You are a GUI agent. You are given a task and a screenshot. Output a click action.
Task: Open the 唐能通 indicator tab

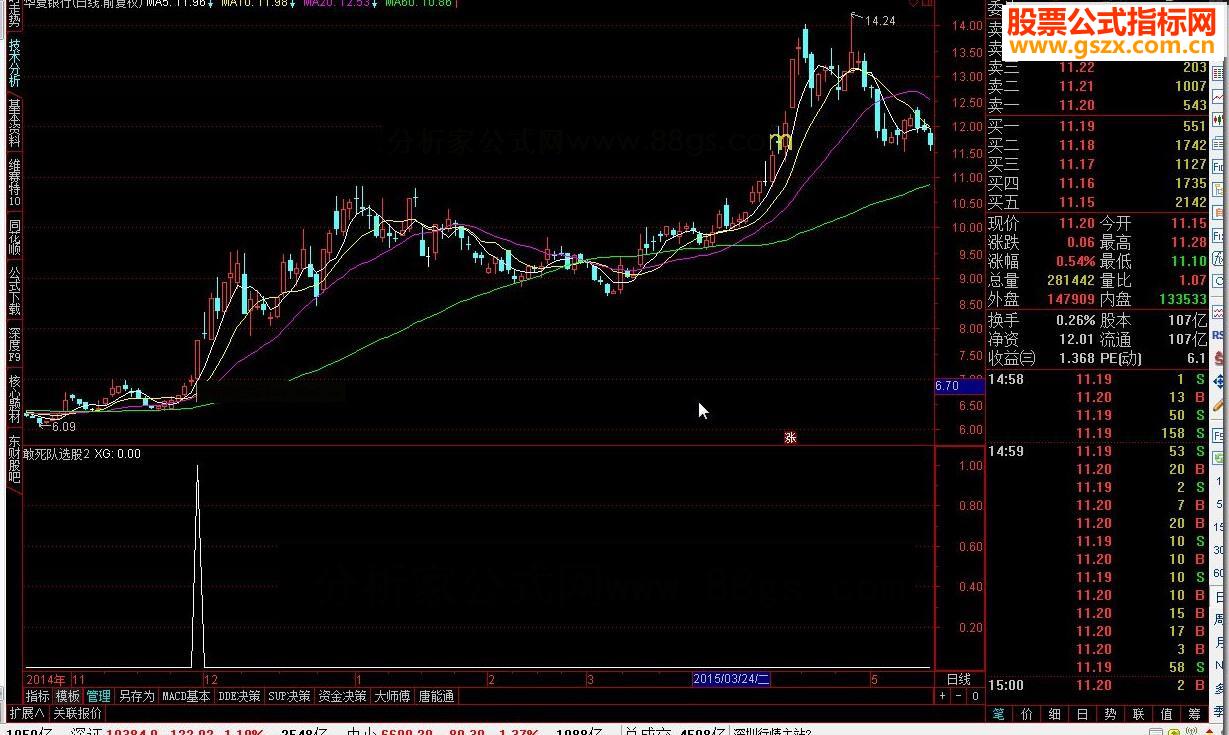click(x=437, y=696)
